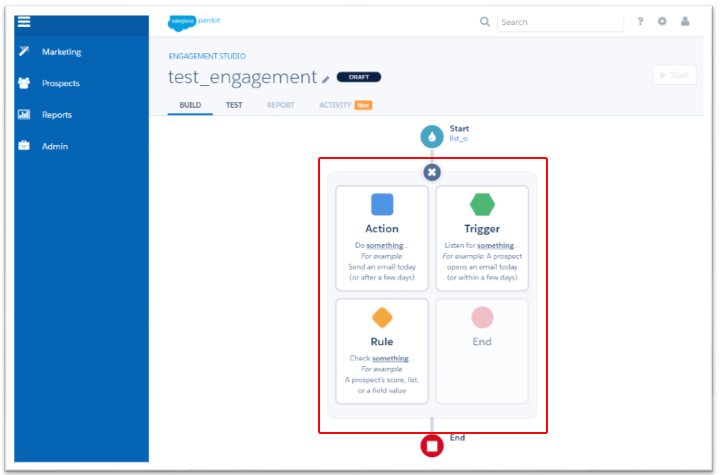Switch to the REPORT tab
This screenshot has width=721, height=475.
click(x=280, y=105)
